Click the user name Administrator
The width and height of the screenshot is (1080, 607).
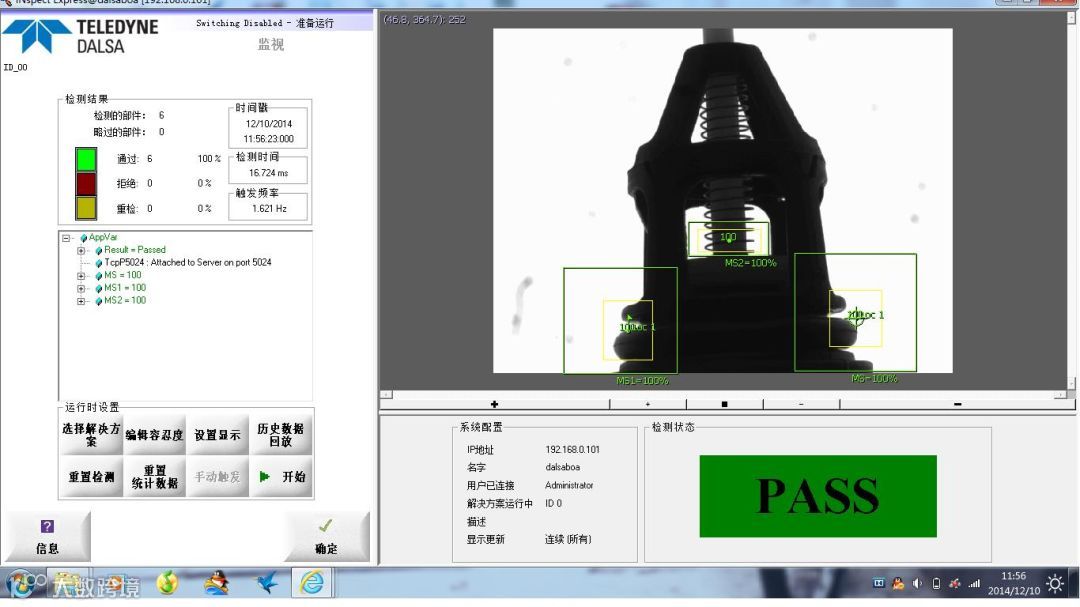[x=569, y=485]
